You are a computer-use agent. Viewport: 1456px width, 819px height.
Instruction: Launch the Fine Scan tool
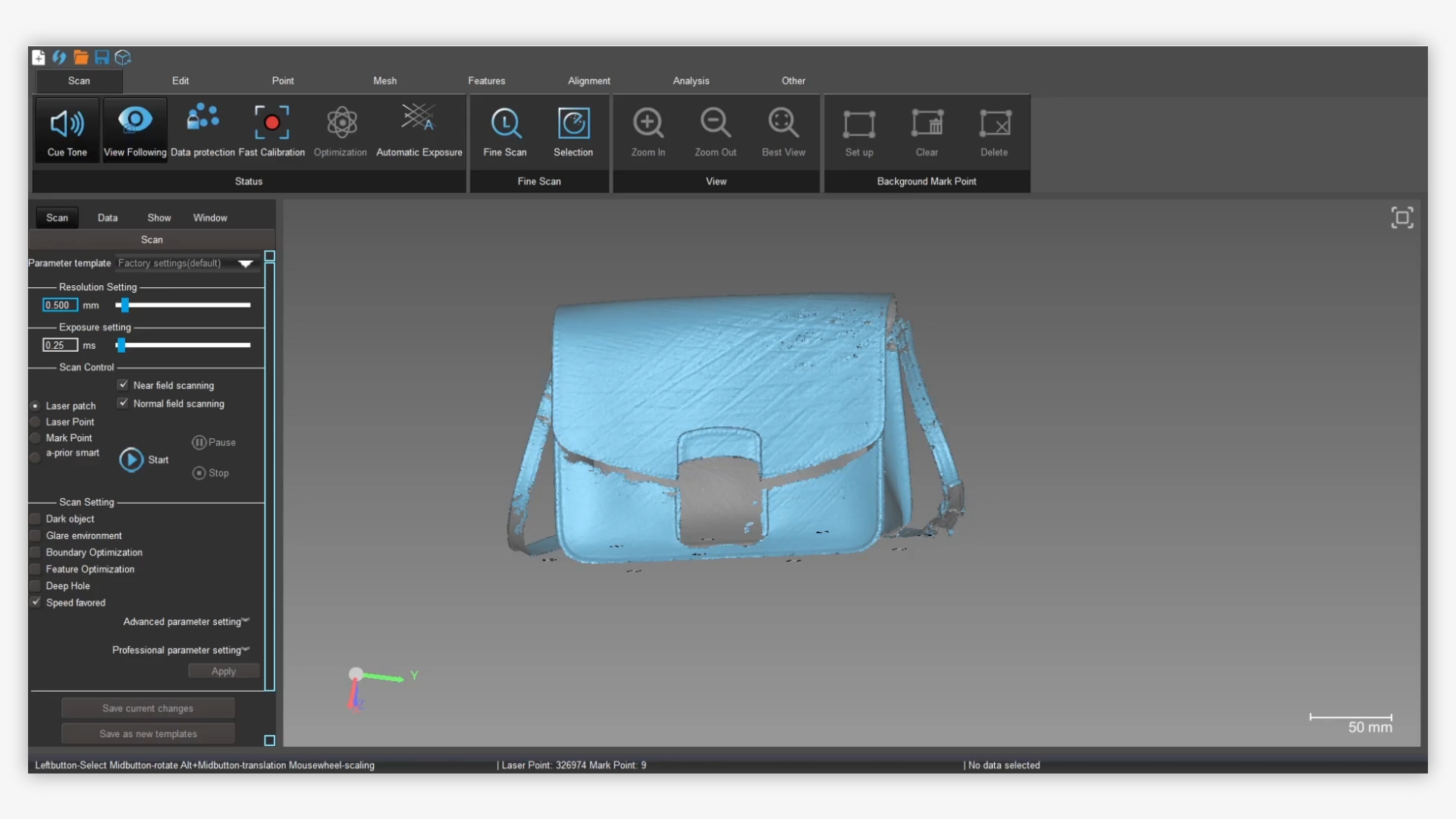505,124
